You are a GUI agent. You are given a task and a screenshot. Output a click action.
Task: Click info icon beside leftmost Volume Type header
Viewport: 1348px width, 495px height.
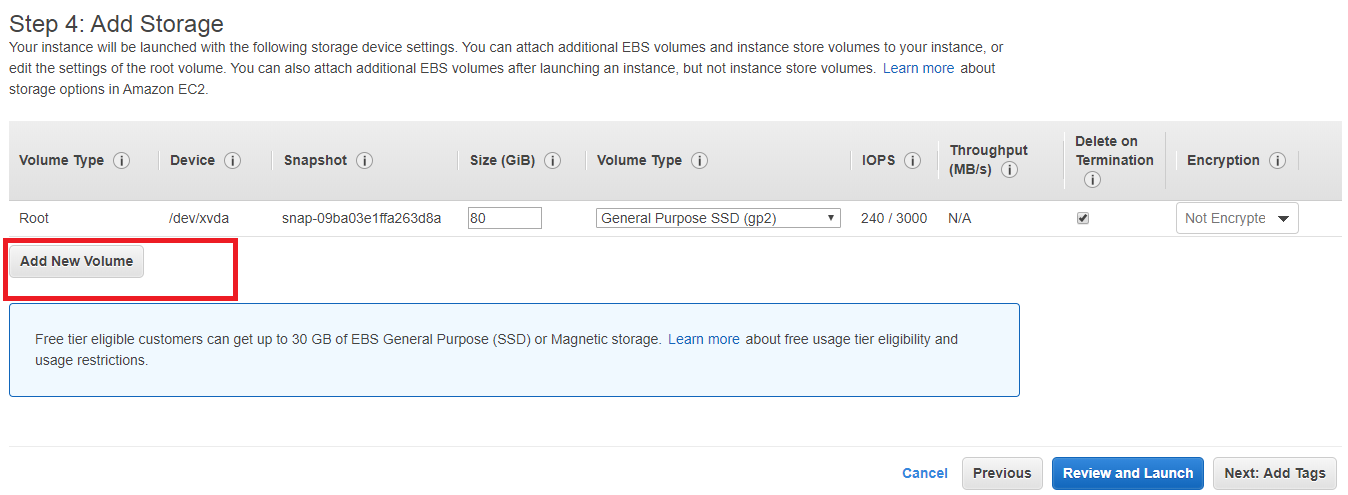point(122,161)
